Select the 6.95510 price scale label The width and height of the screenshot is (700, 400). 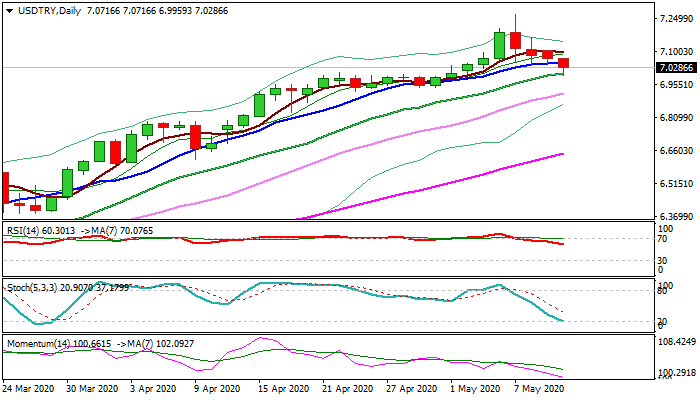[x=677, y=85]
